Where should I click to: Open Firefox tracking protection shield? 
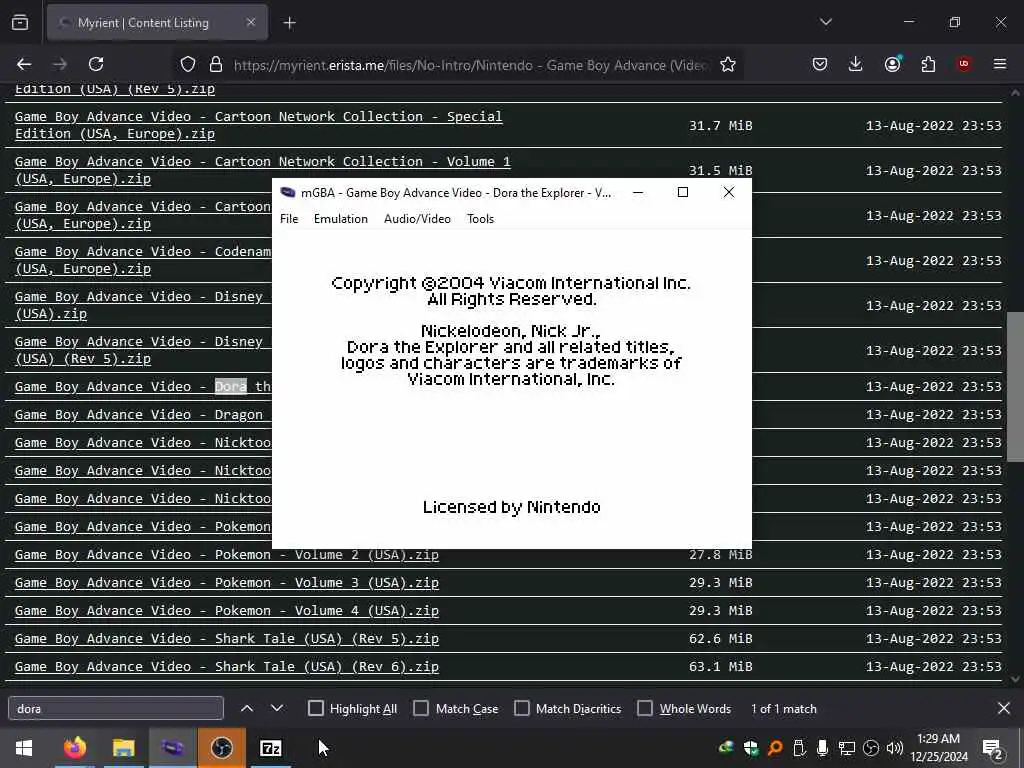[x=188, y=64]
